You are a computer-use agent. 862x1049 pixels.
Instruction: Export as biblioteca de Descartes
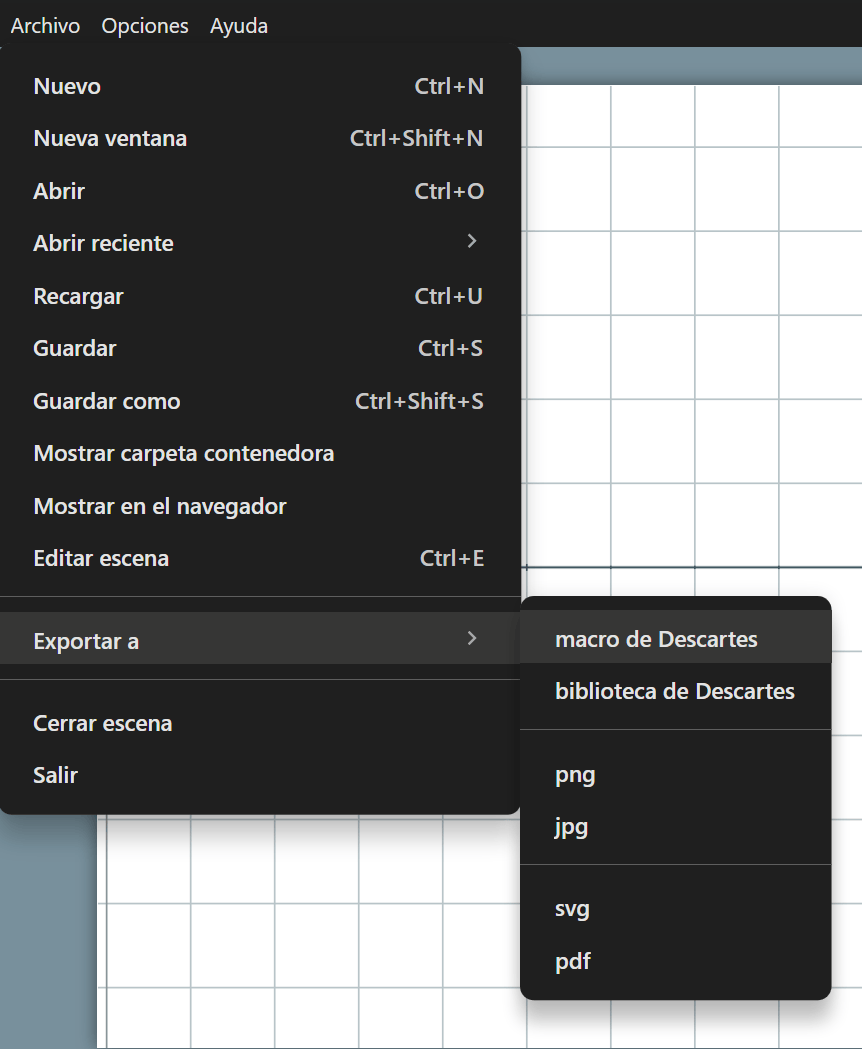point(675,692)
